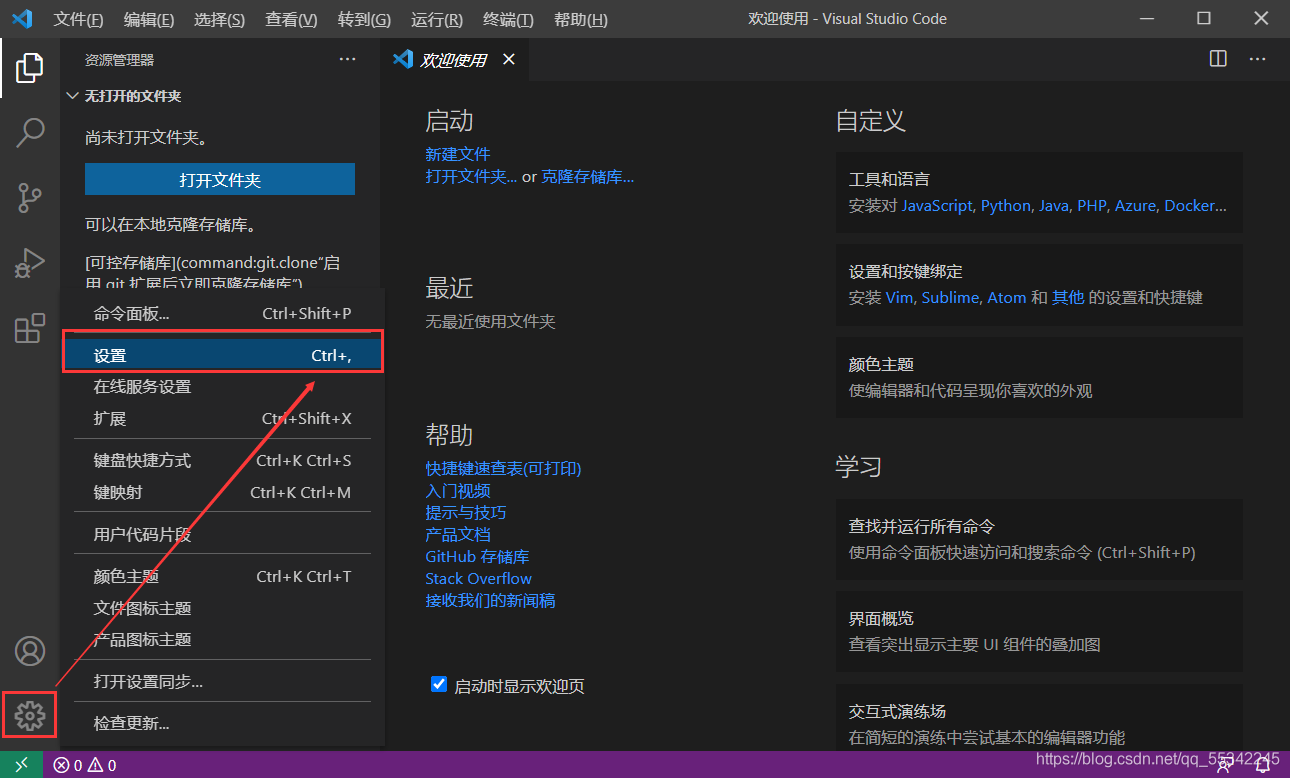Click the Azure link under 工具和语言
This screenshot has height=778, width=1290.
[x=1136, y=206]
